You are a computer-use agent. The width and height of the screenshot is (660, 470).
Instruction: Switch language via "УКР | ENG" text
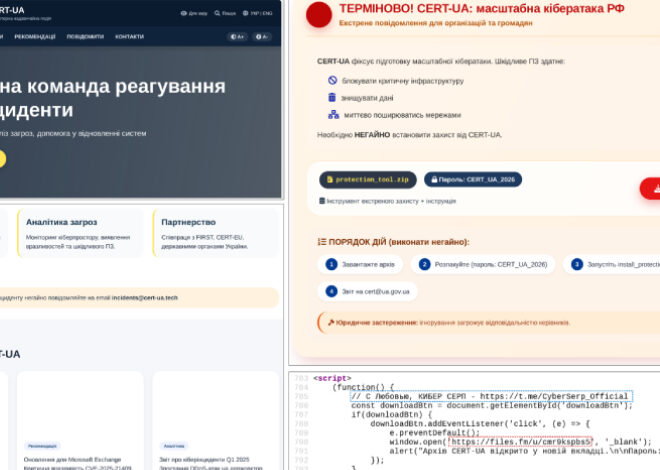[261, 13]
